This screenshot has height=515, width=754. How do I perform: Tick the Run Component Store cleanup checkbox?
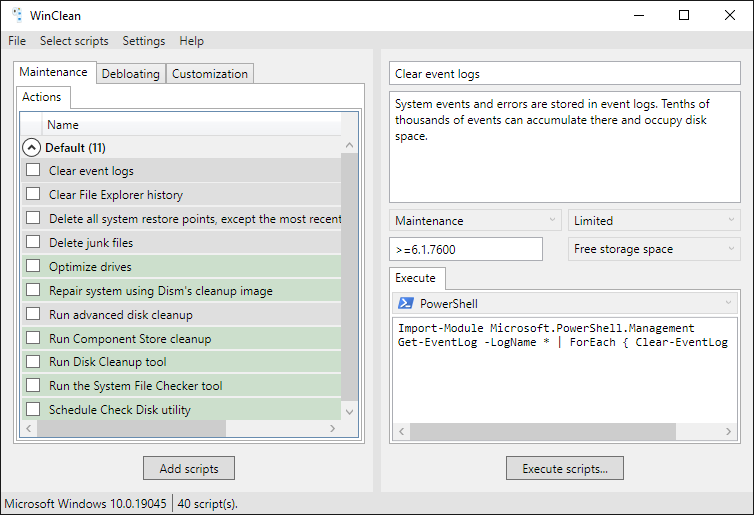click(x=33, y=338)
